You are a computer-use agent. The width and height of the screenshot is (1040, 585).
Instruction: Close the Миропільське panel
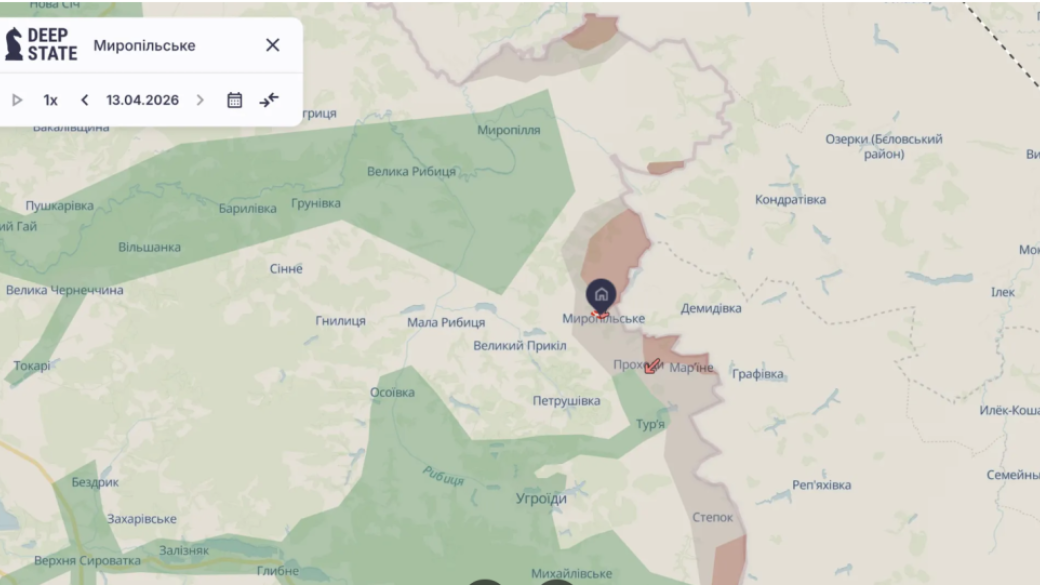pos(273,45)
